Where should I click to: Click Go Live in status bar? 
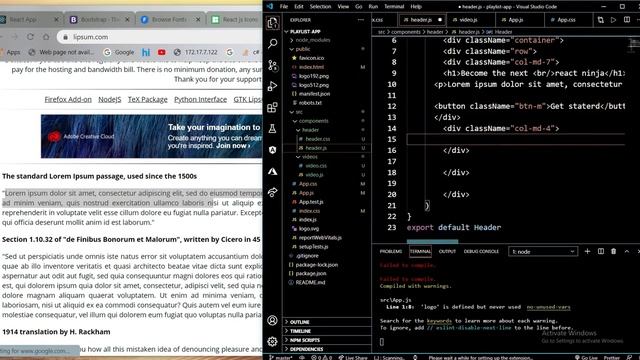[586, 357]
